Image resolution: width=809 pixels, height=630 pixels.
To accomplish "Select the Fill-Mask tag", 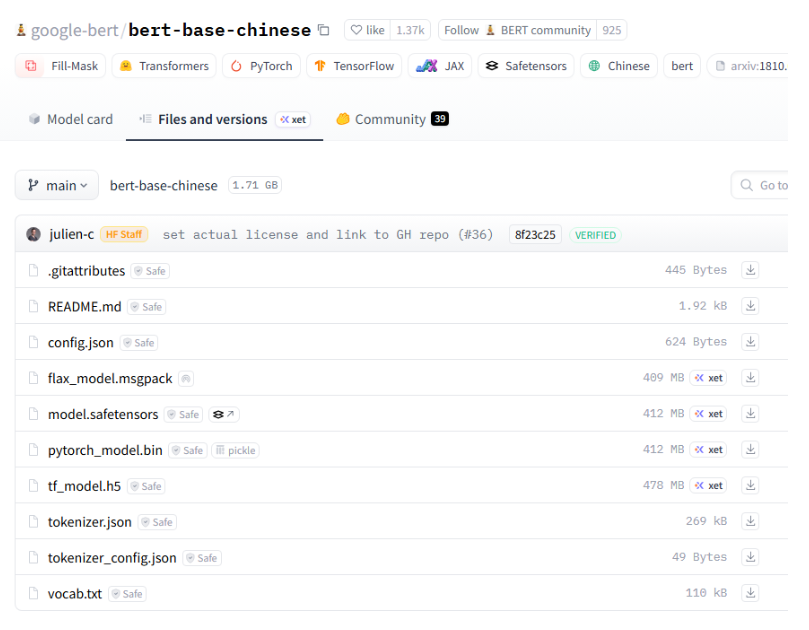I will click(x=60, y=66).
